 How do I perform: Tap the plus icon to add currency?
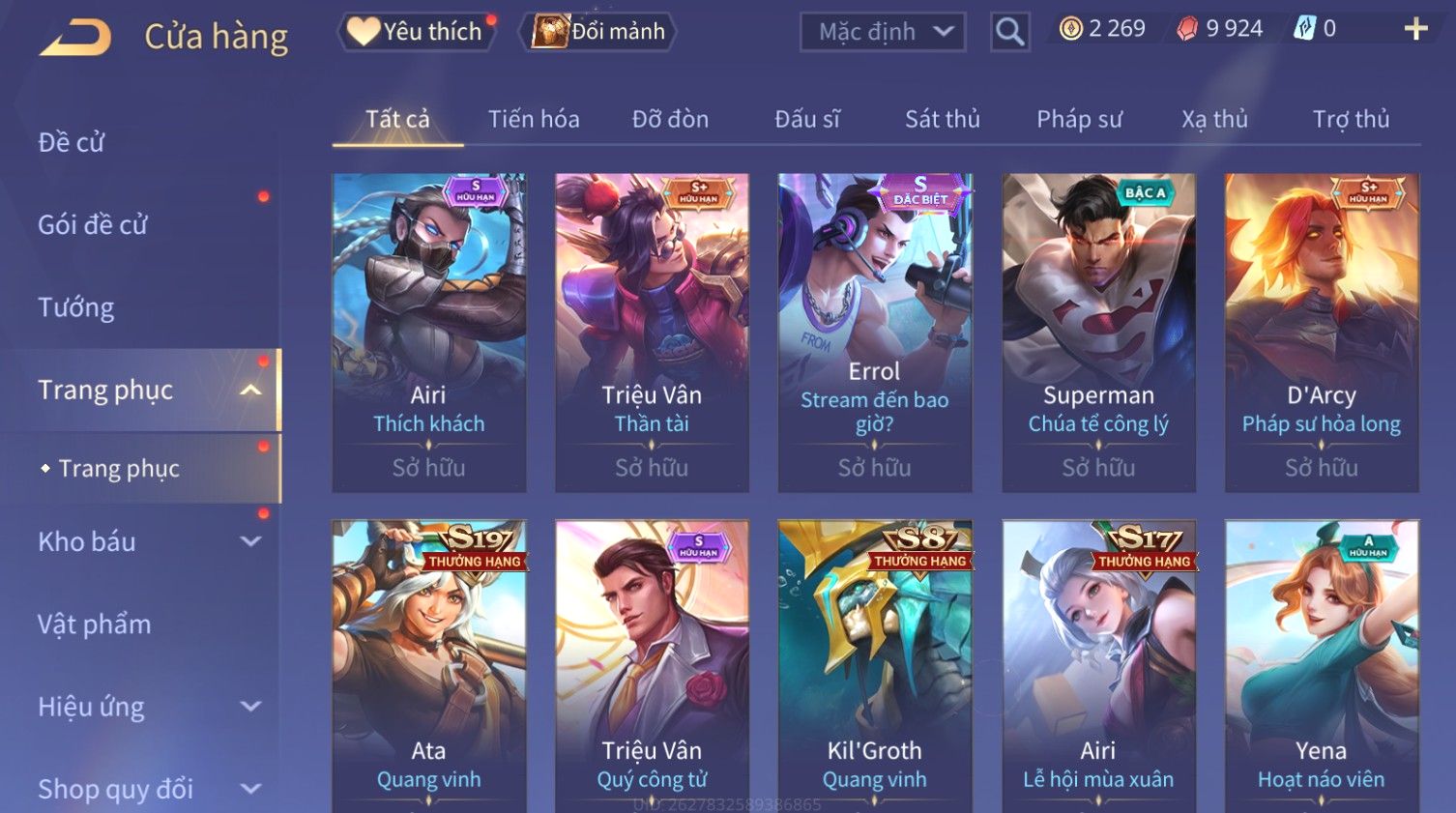[1415, 30]
